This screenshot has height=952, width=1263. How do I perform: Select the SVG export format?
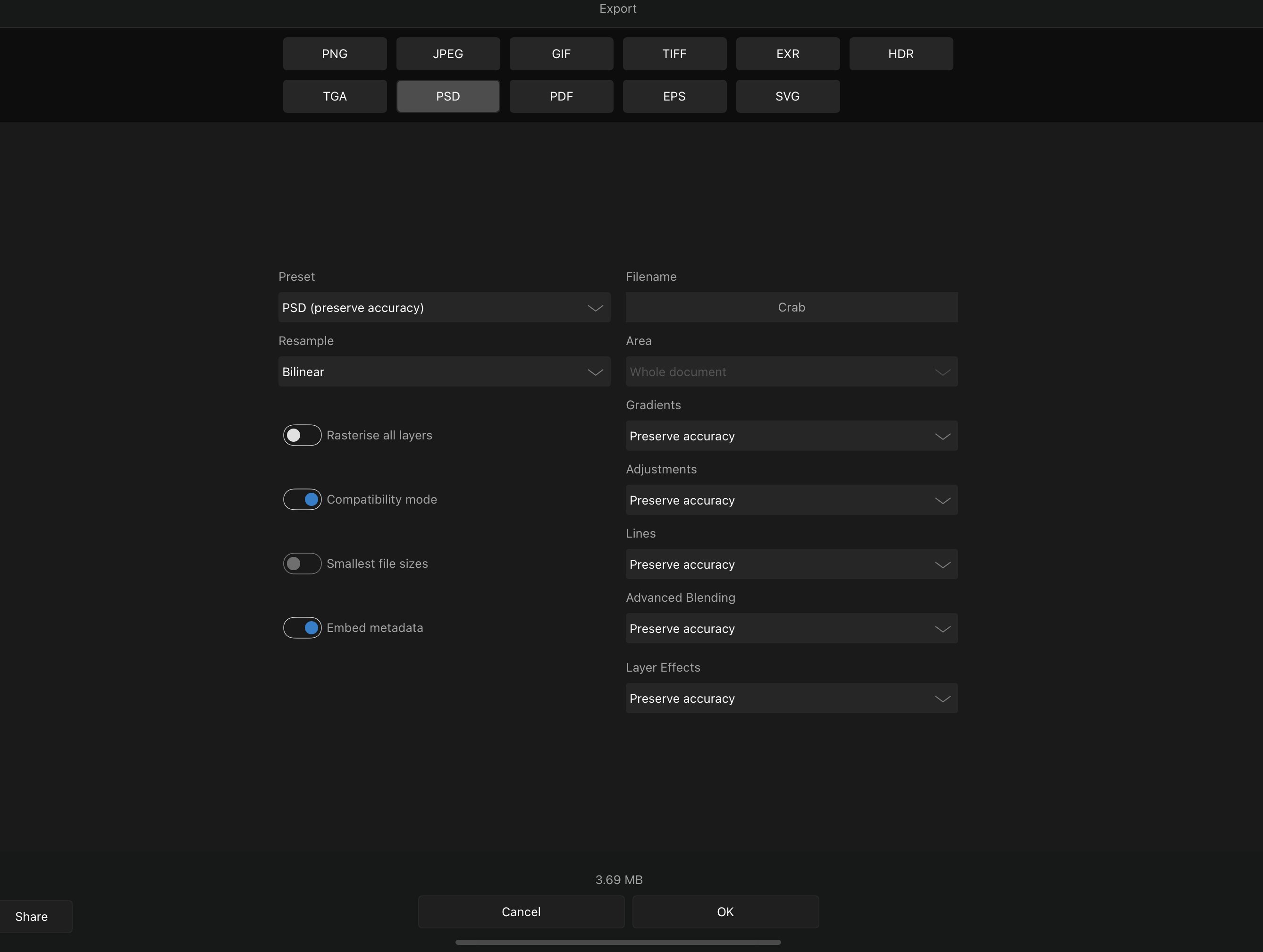click(788, 96)
